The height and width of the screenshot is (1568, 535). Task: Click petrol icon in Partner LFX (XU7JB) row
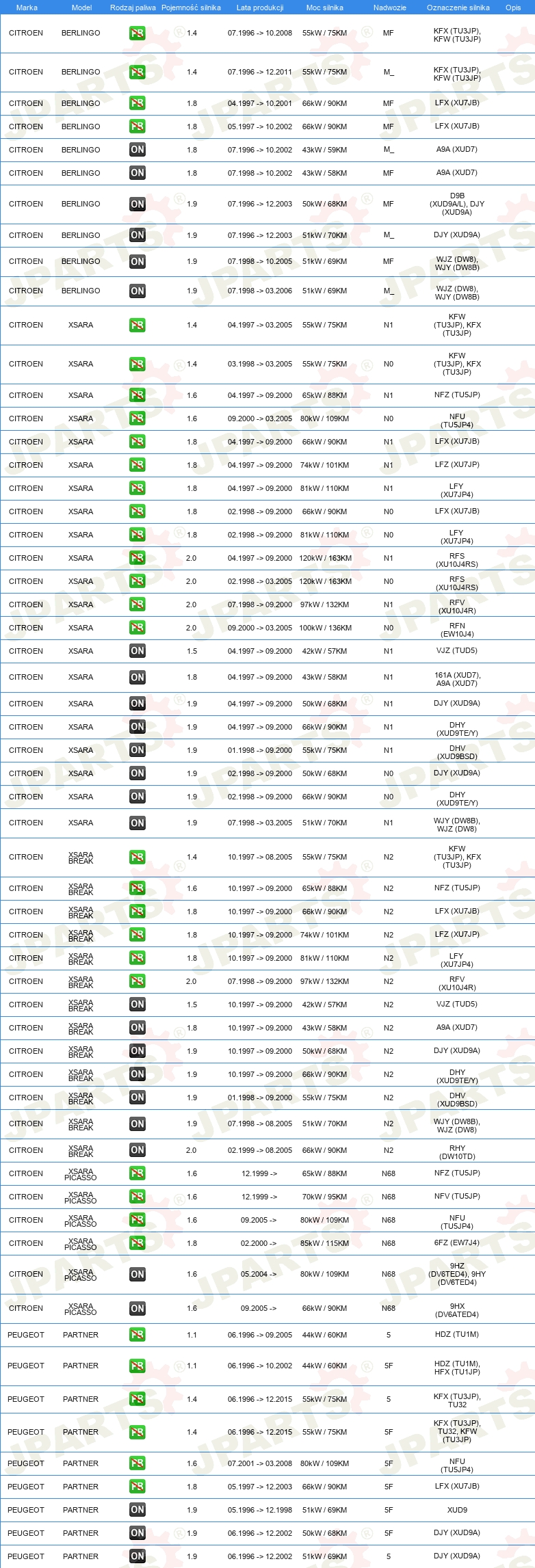138,1487
